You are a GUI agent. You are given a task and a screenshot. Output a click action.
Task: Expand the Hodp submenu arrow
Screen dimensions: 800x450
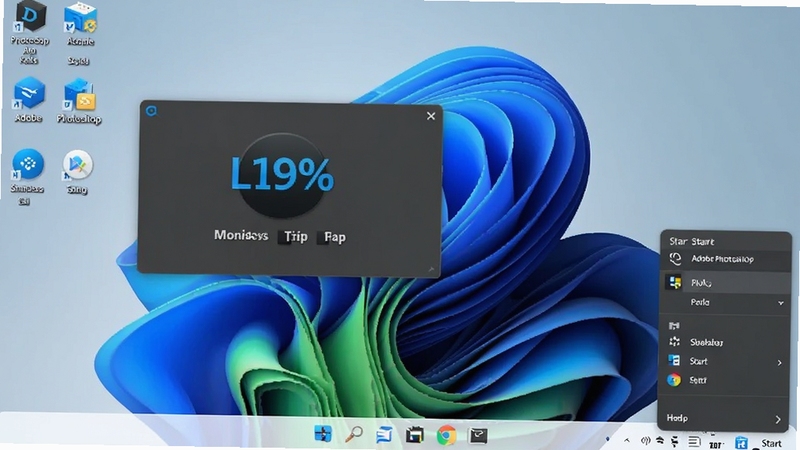pos(778,419)
